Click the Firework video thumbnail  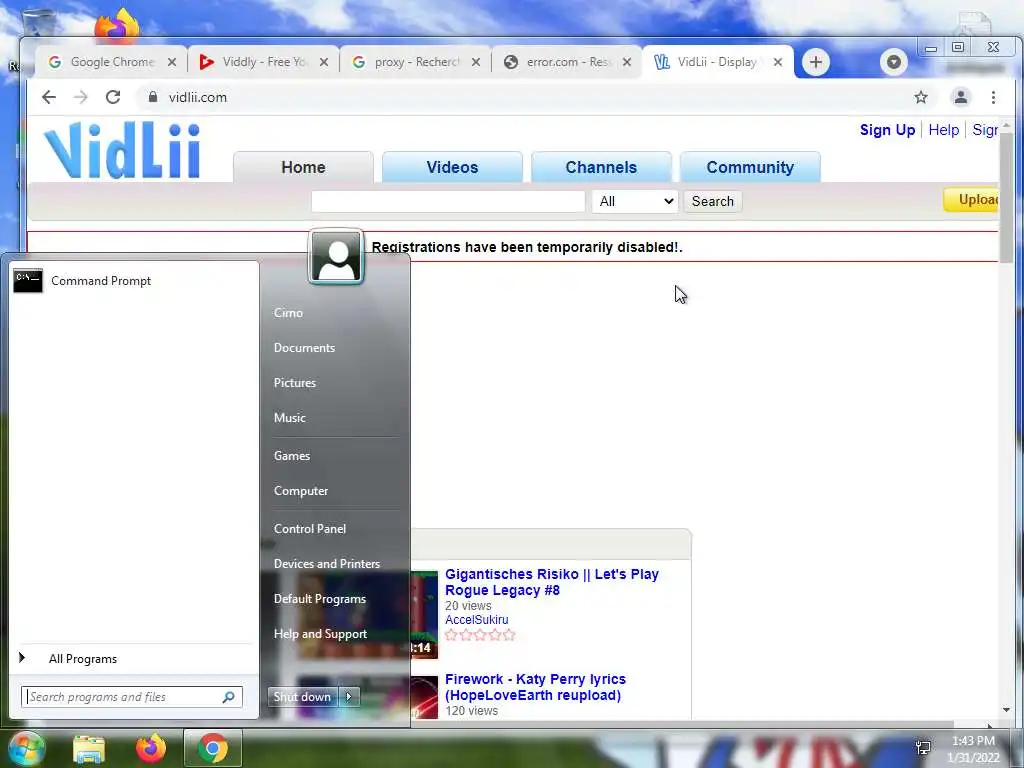[x=424, y=697]
